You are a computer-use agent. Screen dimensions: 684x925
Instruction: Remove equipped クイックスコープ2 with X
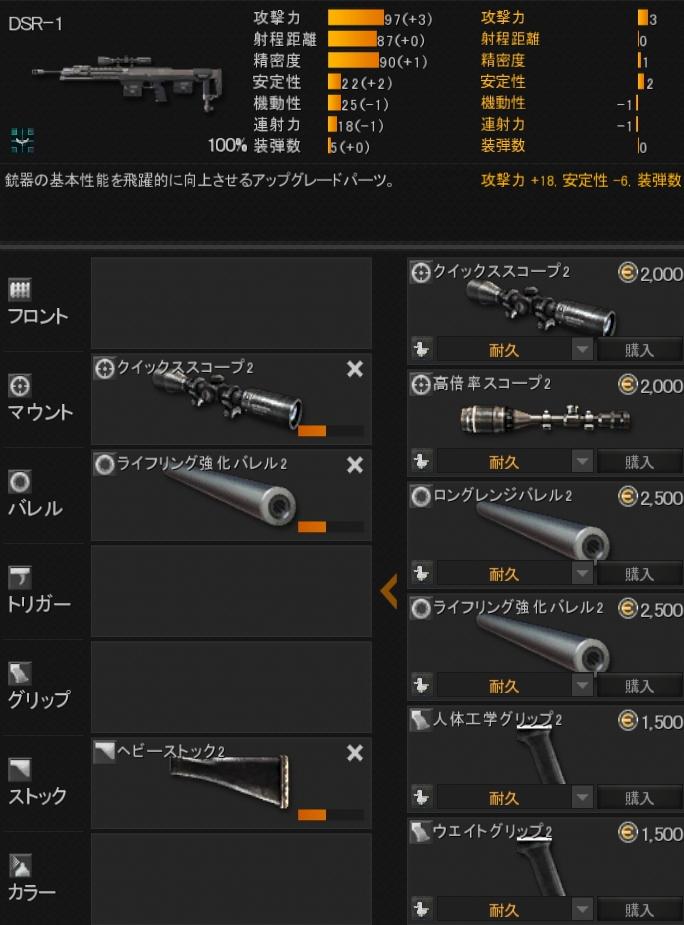[355, 369]
